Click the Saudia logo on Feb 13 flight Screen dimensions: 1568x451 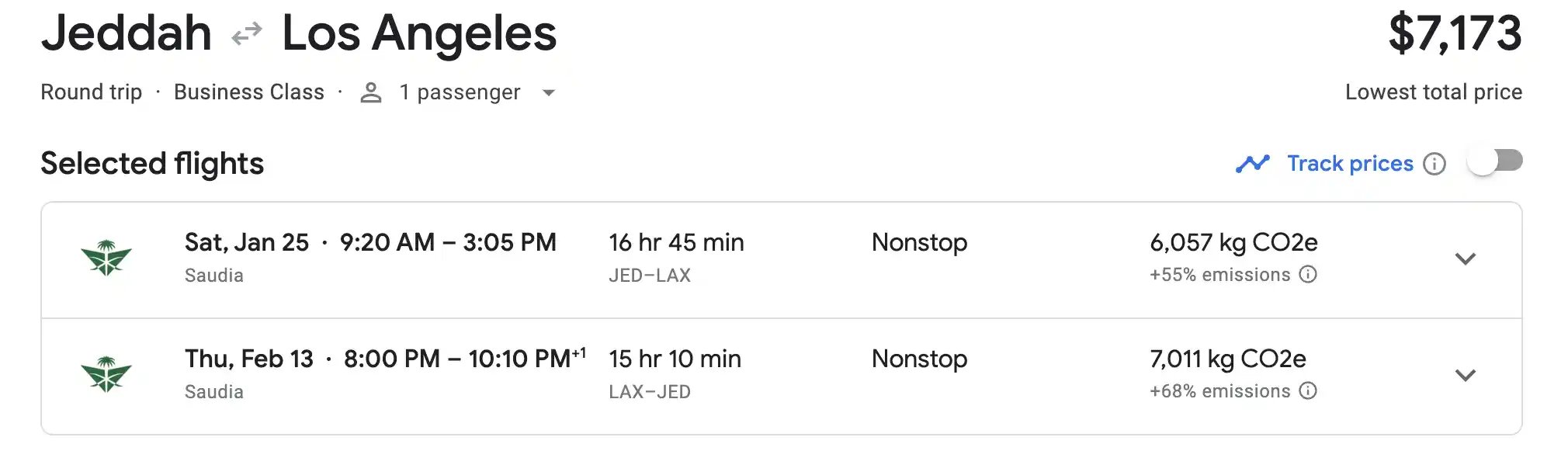(x=106, y=375)
